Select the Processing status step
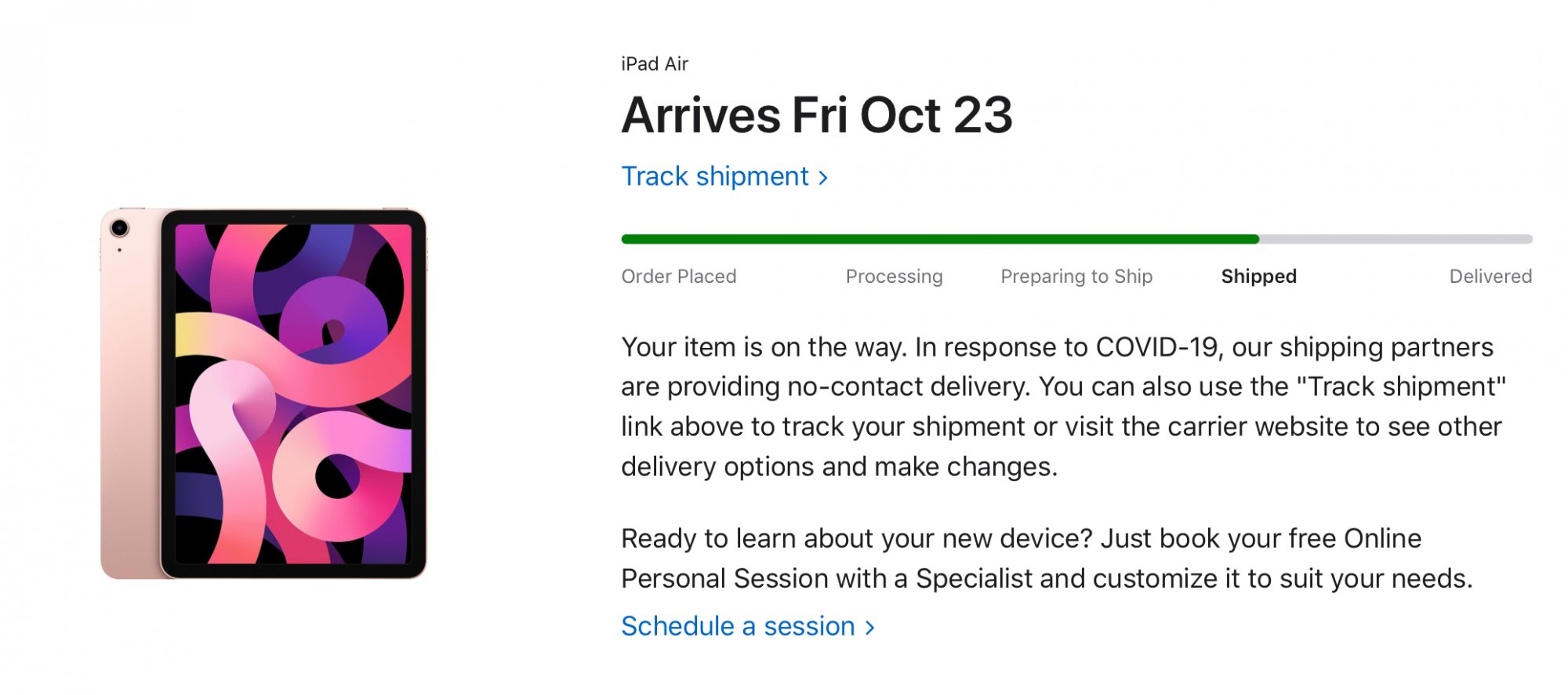1568x695 pixels. (x=894, y=277)
